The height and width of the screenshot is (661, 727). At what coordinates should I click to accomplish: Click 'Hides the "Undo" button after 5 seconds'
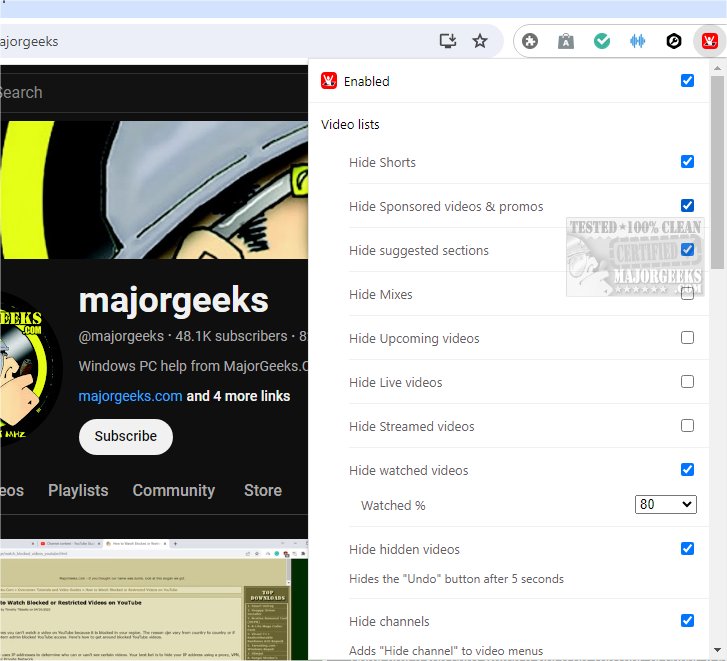pyautogui.click(x=456, y=579)
